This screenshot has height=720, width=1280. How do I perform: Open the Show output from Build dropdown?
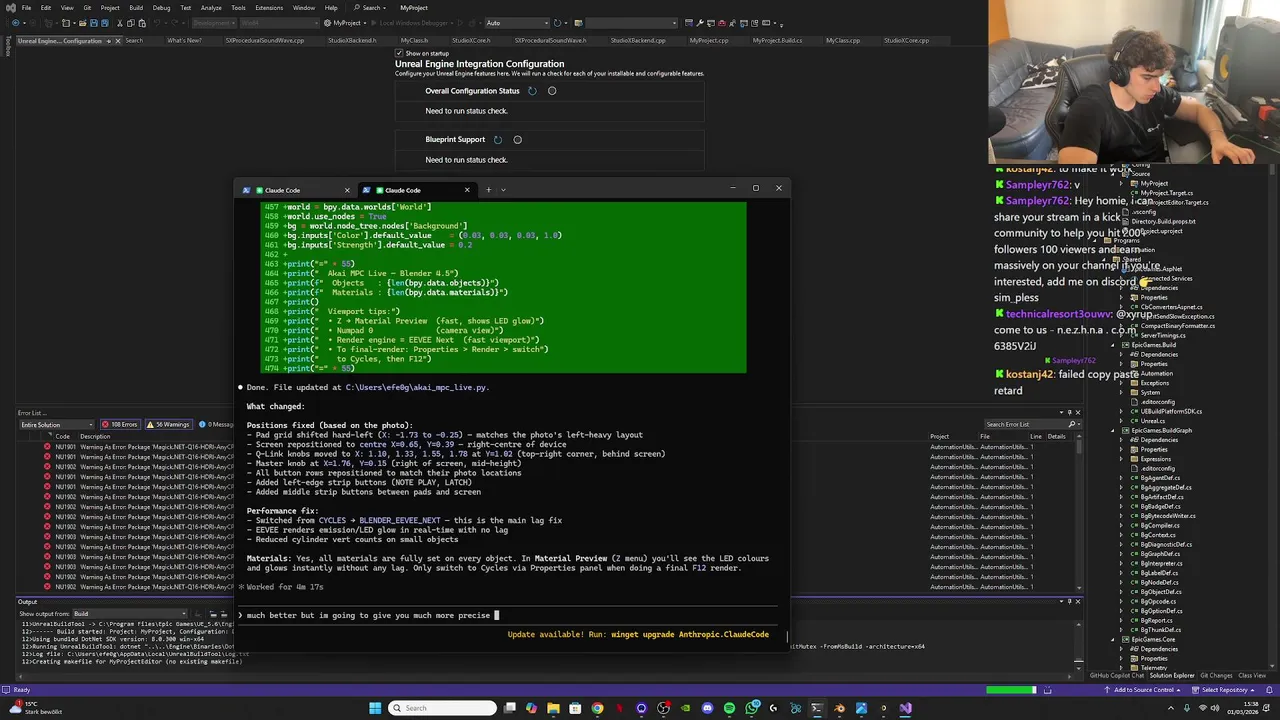(x=132, y=613)
